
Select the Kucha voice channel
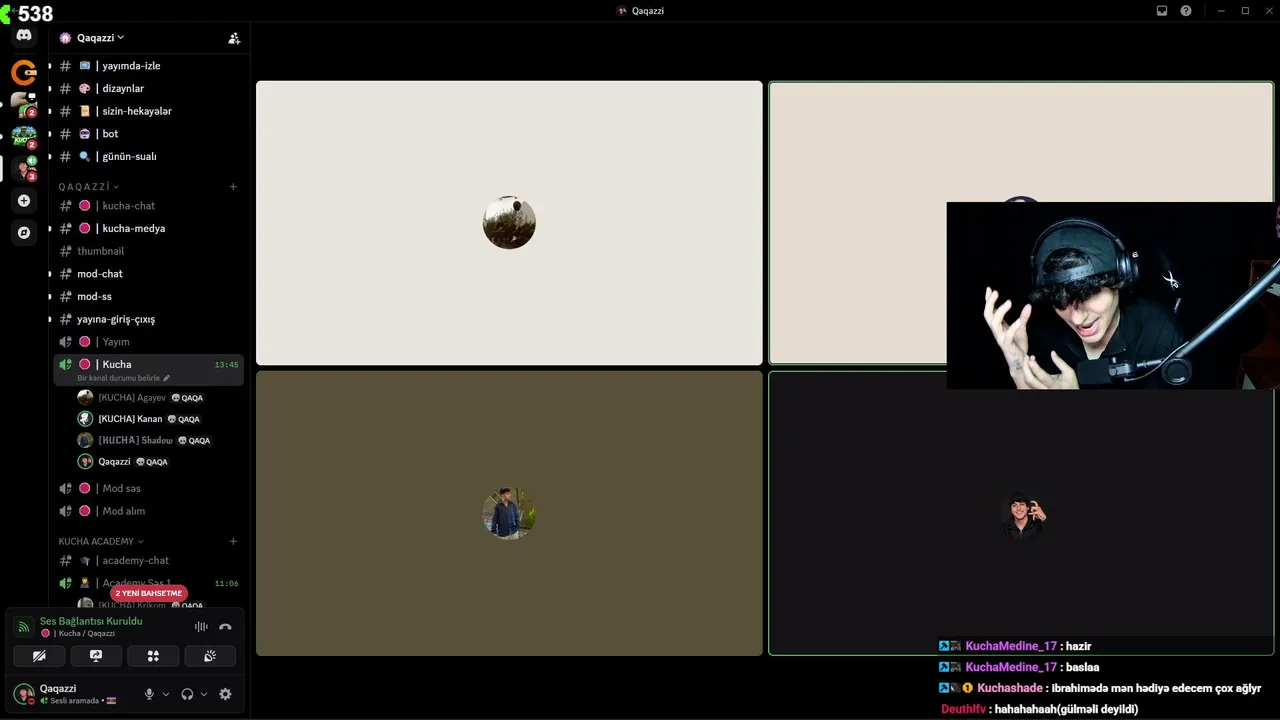point(148,369)
